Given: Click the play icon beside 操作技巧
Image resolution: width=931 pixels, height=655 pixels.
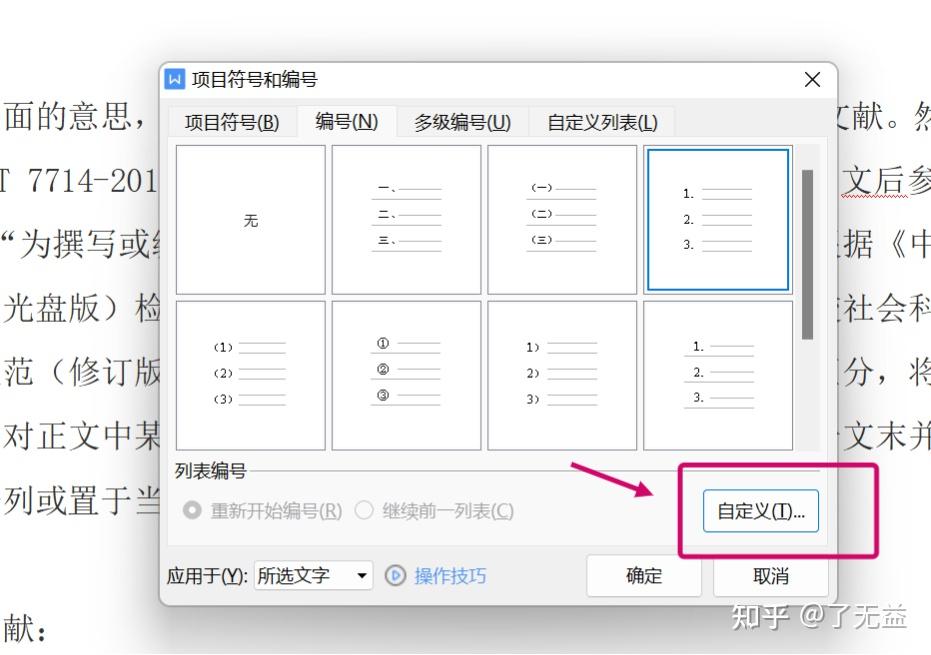Looking at the screenshot, I should click(x=395, y=575).
